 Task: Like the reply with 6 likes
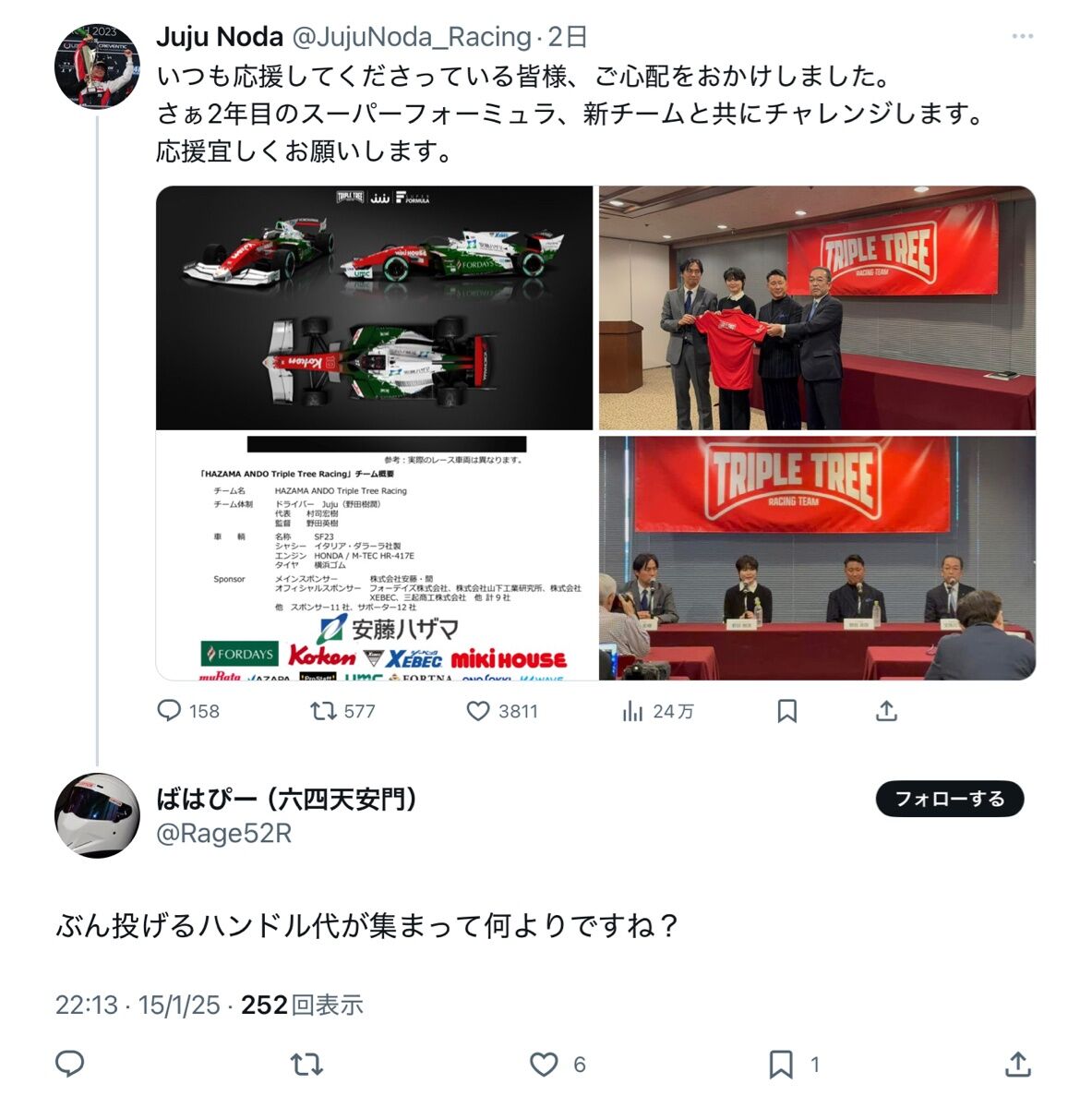(x=558, y=1064)
